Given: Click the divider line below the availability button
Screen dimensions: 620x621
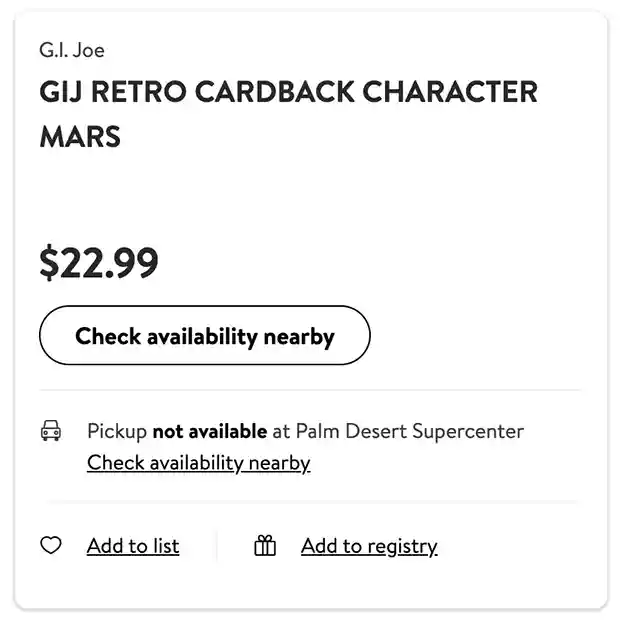Looking at the screenshot, I should click(x=310, y=390).
